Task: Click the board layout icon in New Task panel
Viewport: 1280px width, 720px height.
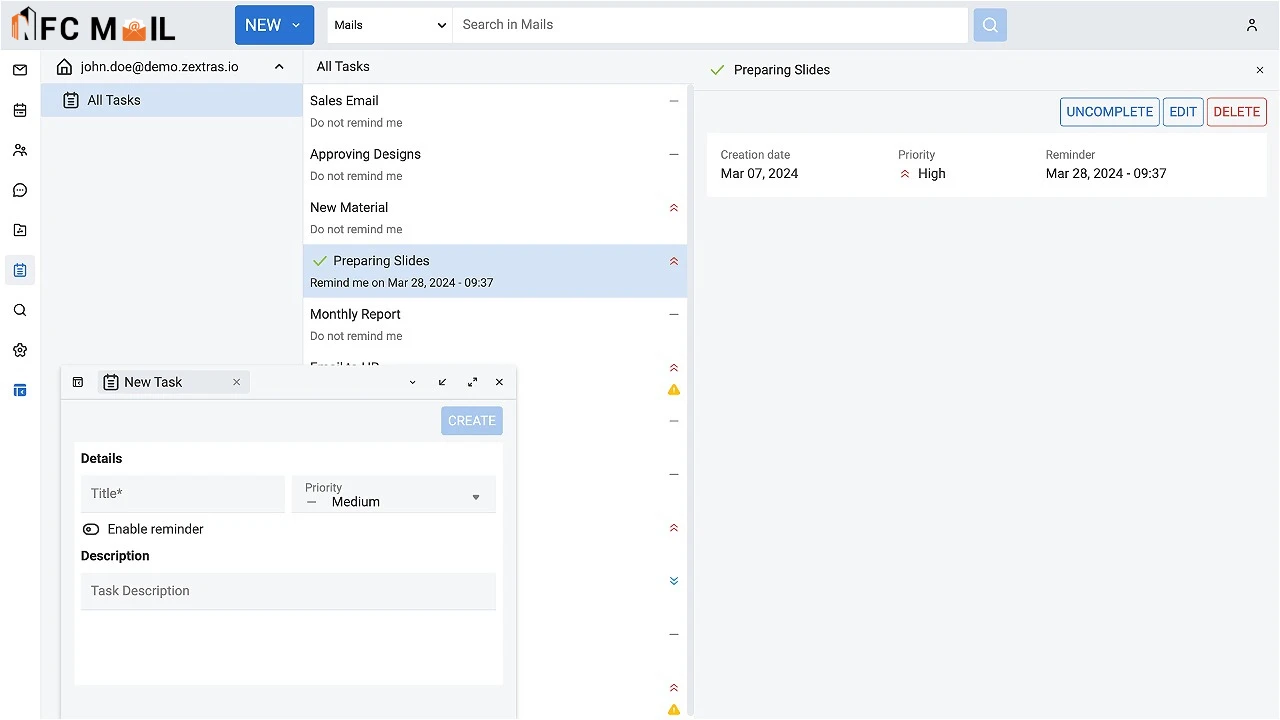Action: pyautogui.click(x=78, y=382)
